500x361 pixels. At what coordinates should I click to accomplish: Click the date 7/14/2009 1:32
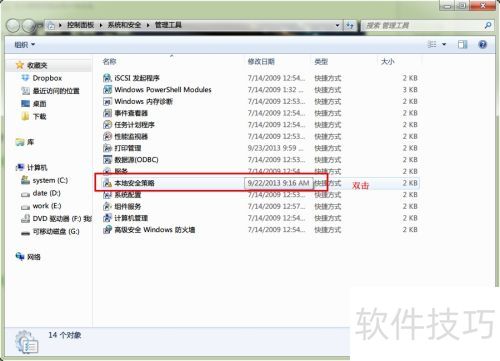pos(275,90)
